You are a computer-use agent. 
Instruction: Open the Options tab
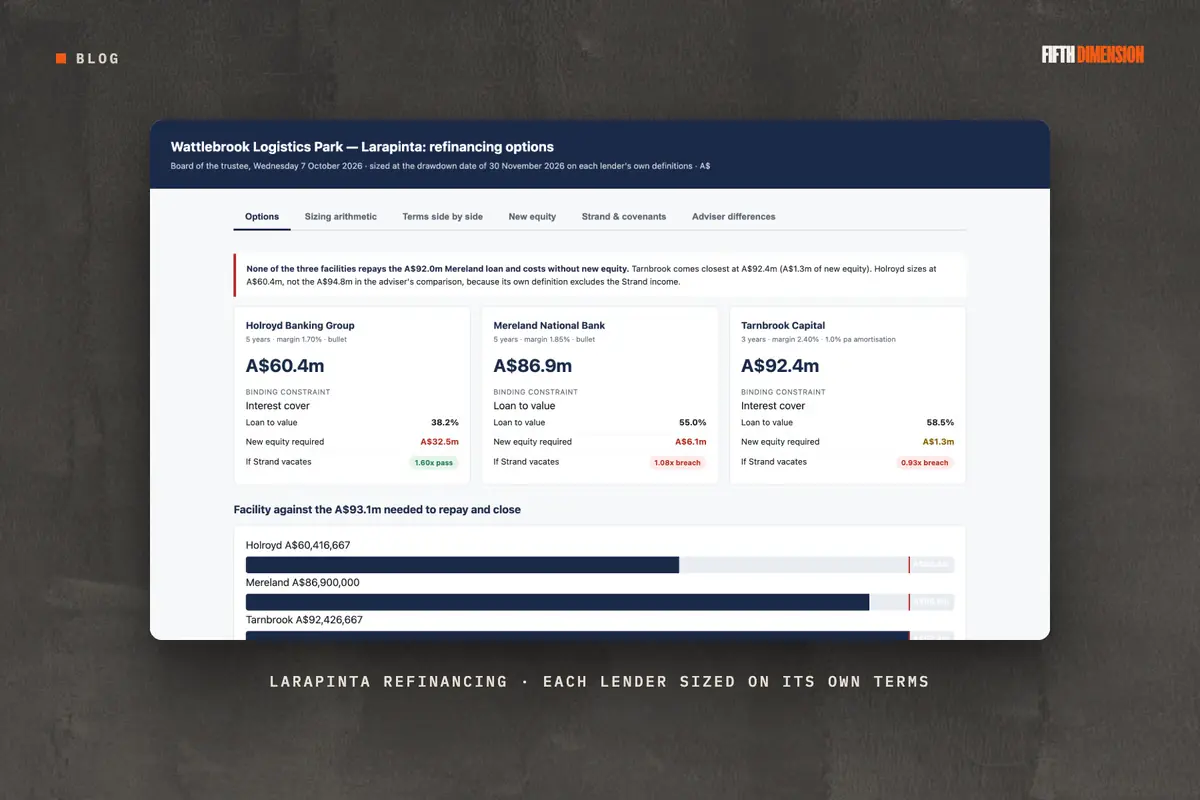click(x=262, y=216)
